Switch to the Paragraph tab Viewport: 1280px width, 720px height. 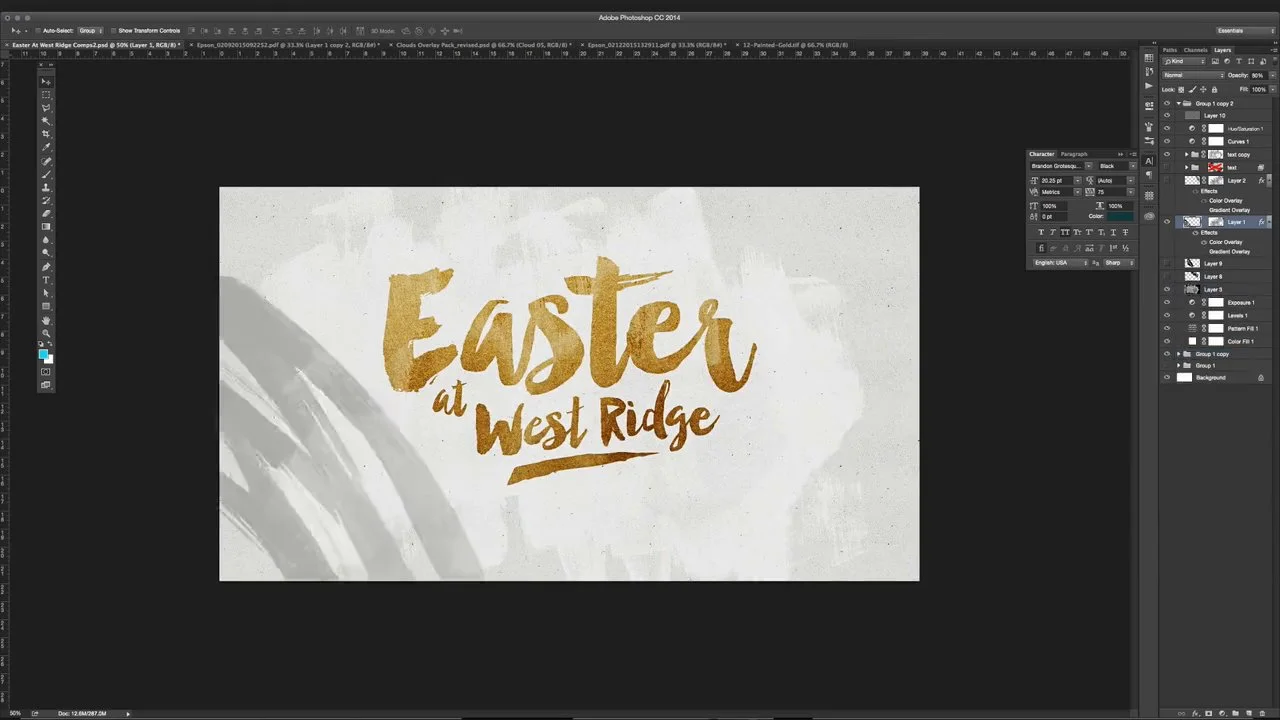1074,154
